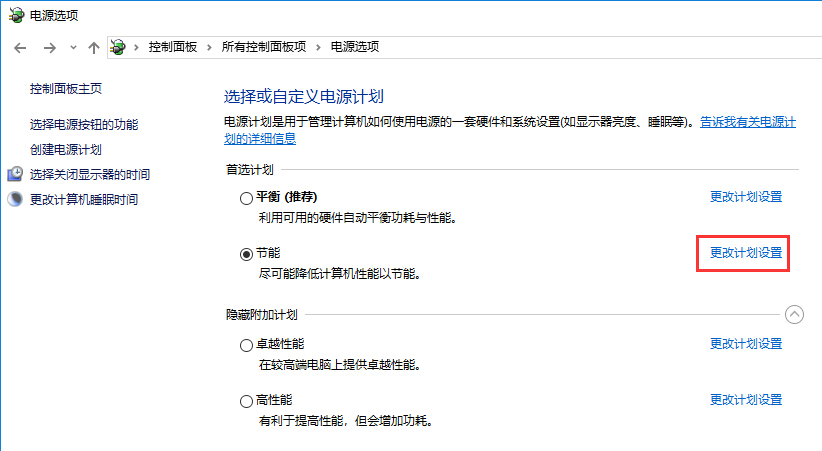
Task: Click the 首选计划 section label
Action: pos(250,170)
